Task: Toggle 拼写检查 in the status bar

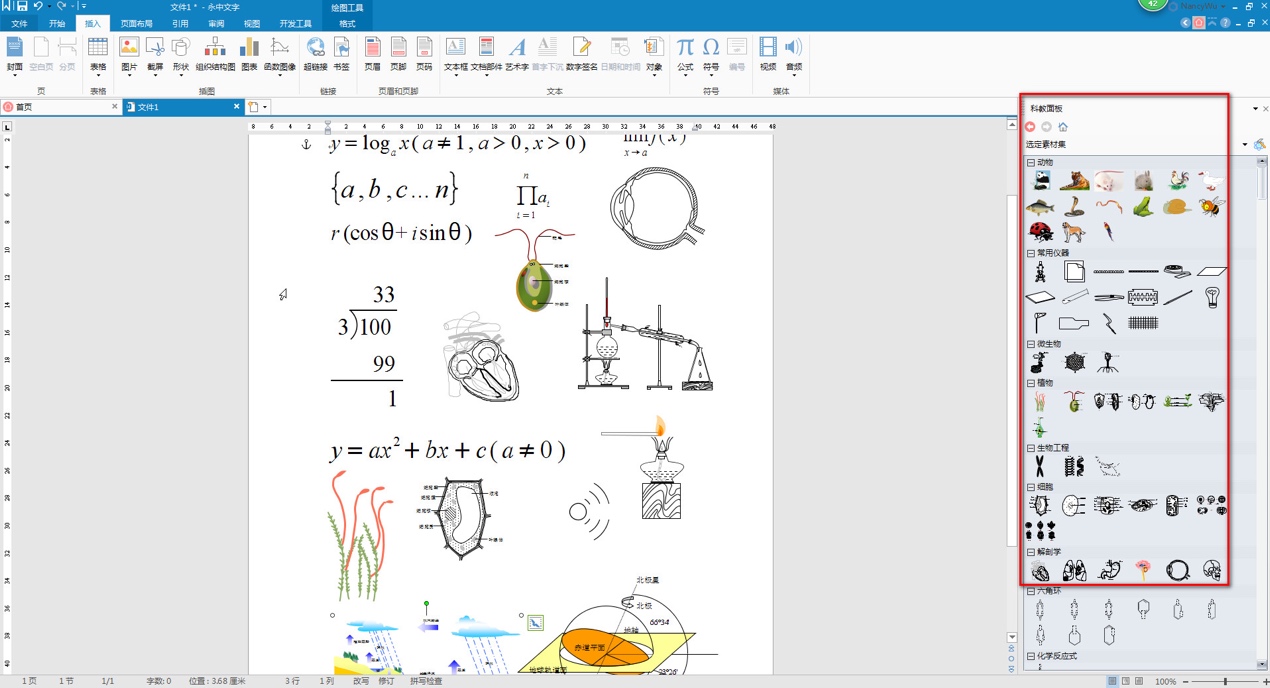Action: 426,681
